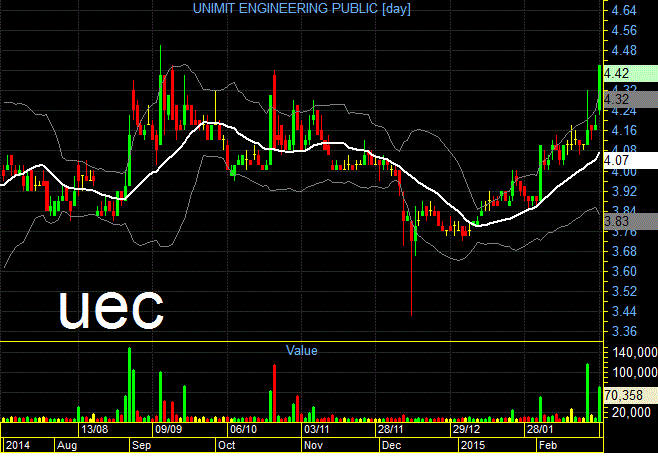Click the Nov month label
The height and width of the screenshot is (460, 658).
click(313, 445)
